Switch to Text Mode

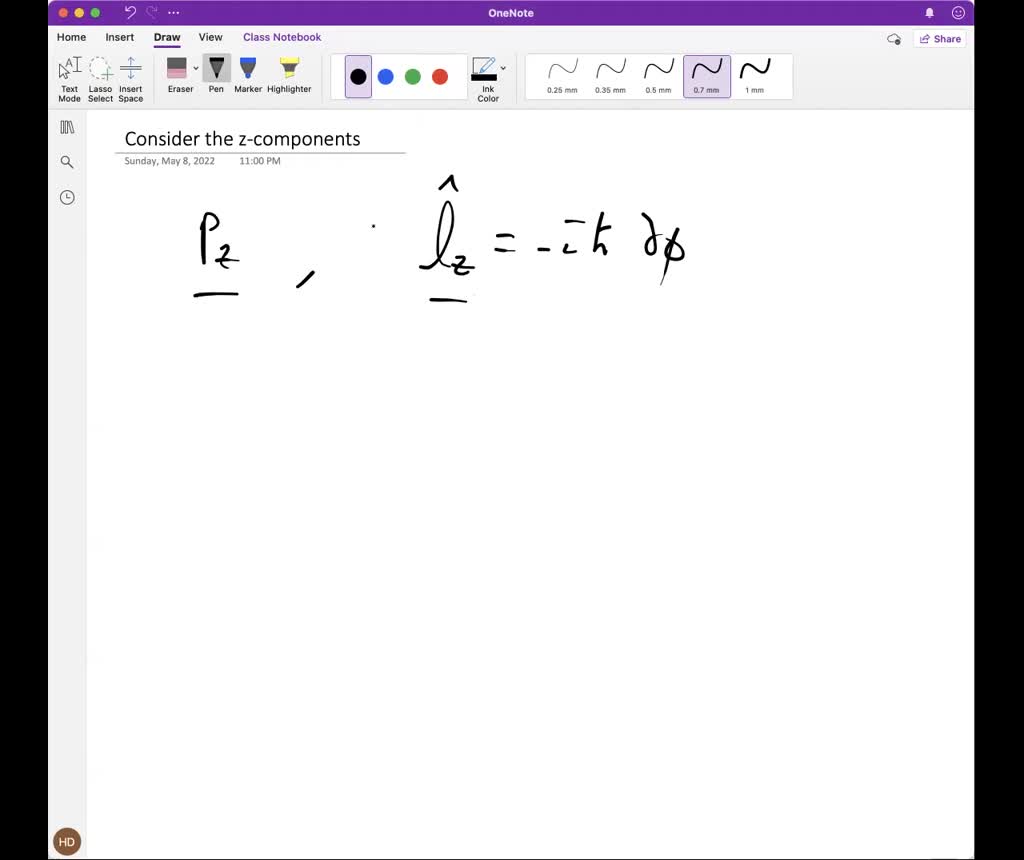pos(69,78)
